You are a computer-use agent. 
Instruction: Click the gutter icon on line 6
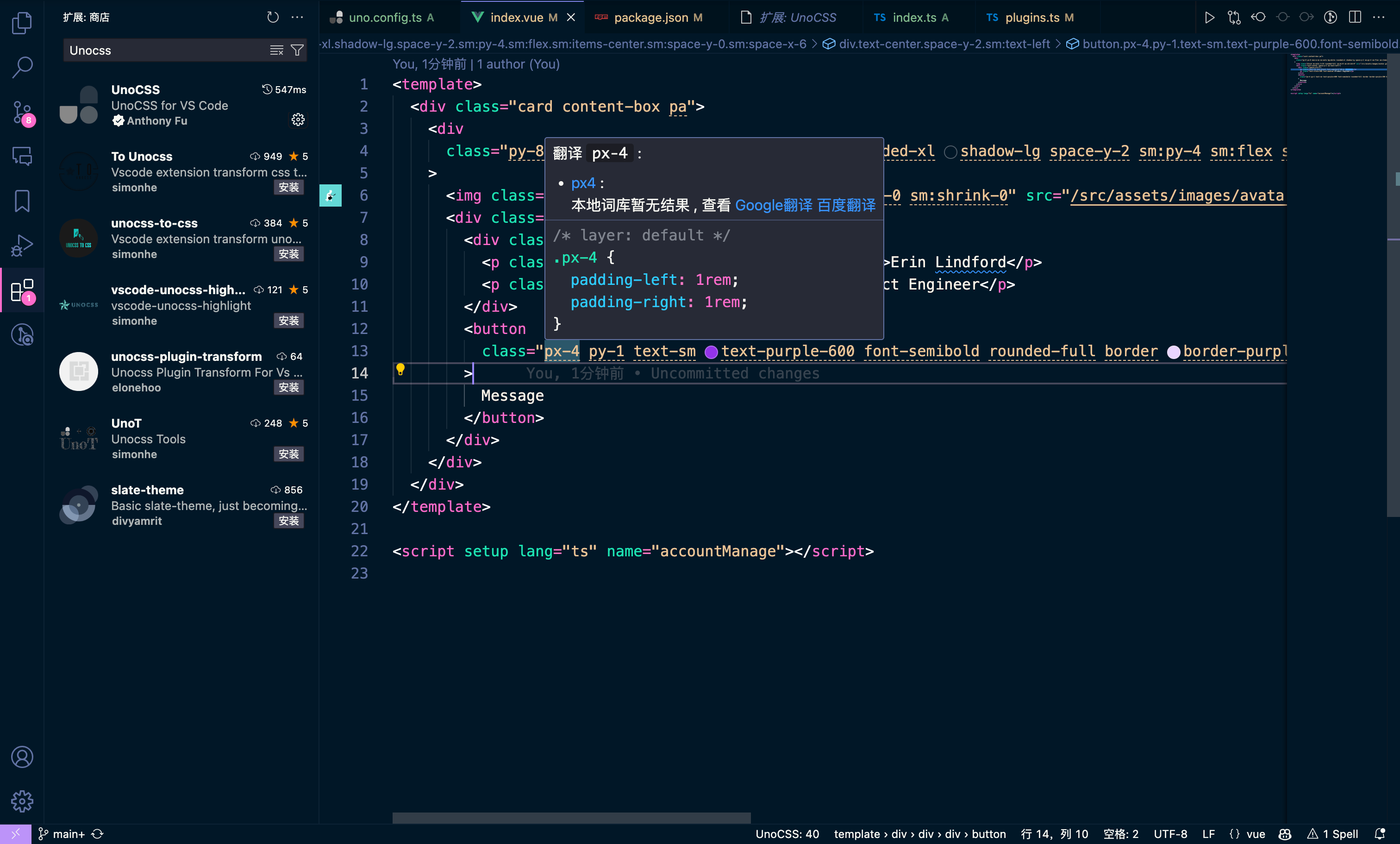(x=330, y=195)
